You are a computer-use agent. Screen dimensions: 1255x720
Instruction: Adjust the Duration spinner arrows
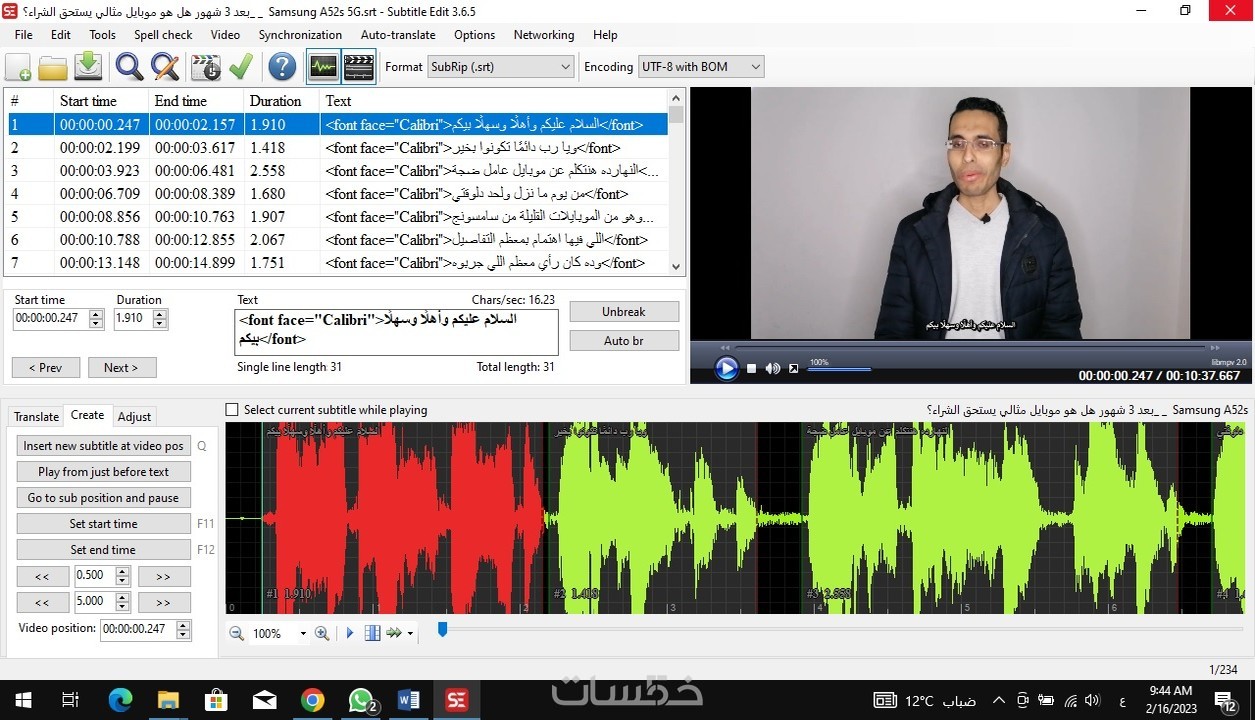tap(160, 319)
